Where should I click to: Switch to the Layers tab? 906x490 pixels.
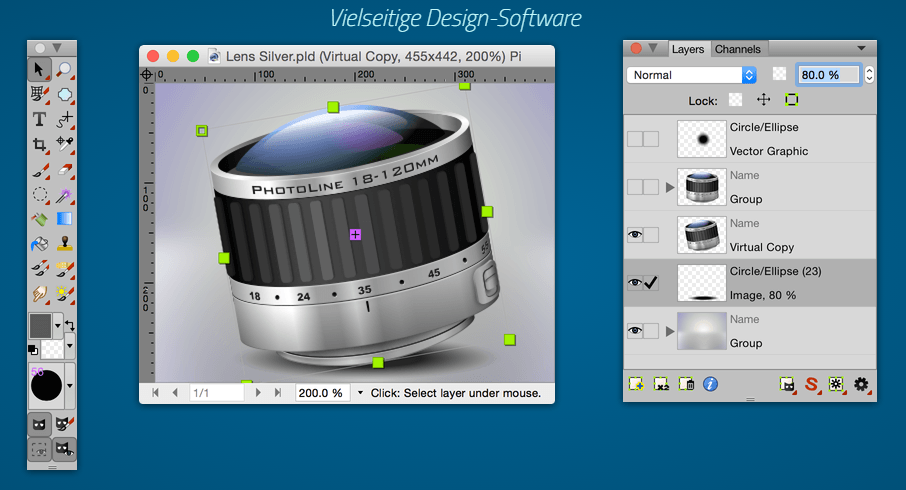(688, 49)
